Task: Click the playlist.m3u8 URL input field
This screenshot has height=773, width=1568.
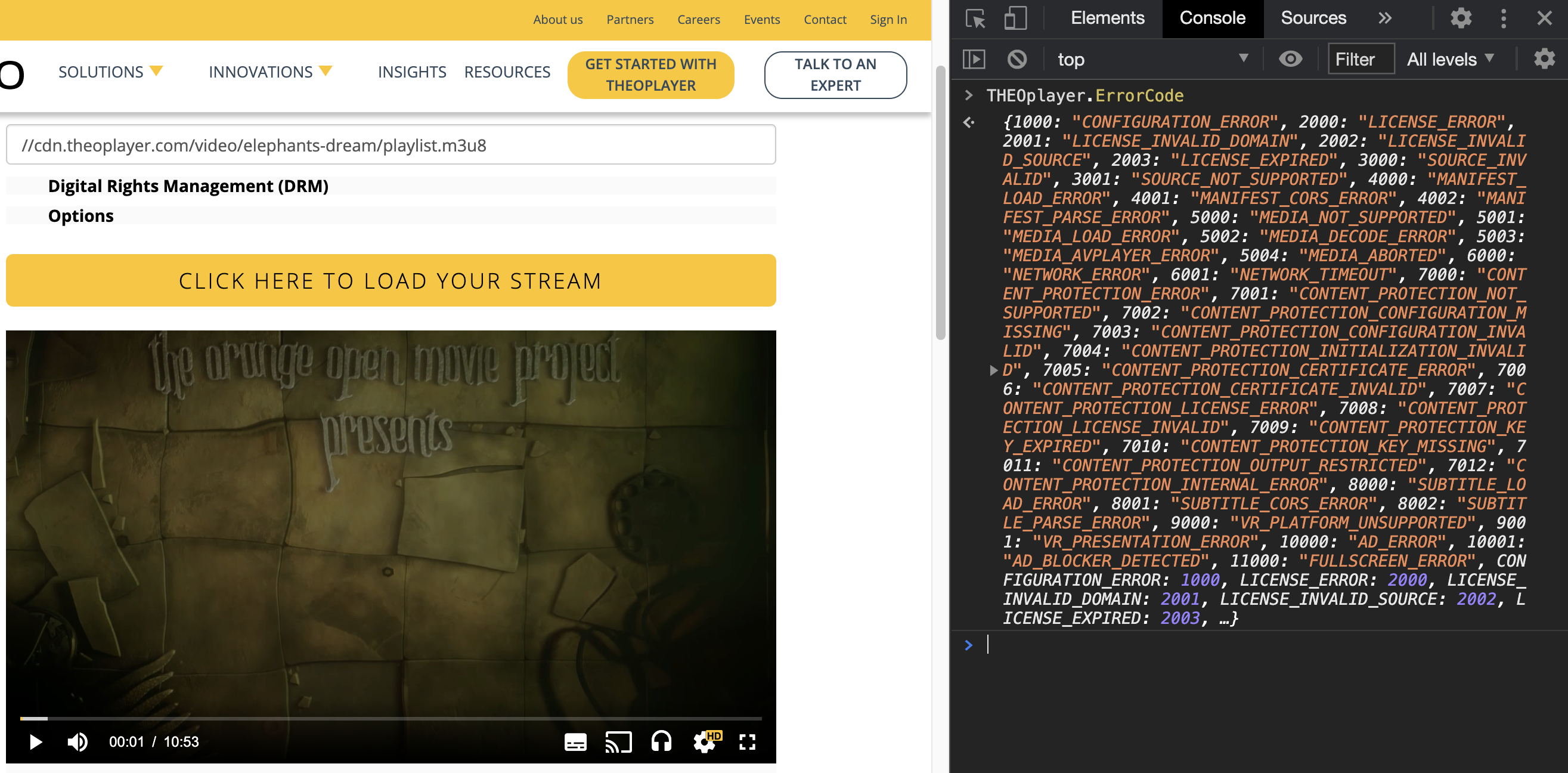Action: pos(390,144)
